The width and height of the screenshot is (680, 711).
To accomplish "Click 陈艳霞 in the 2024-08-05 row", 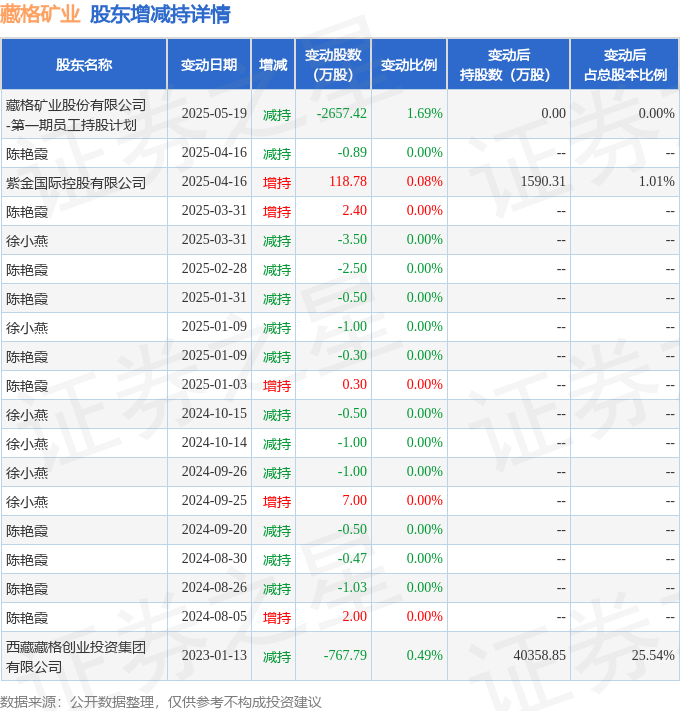I will [27, 618].
